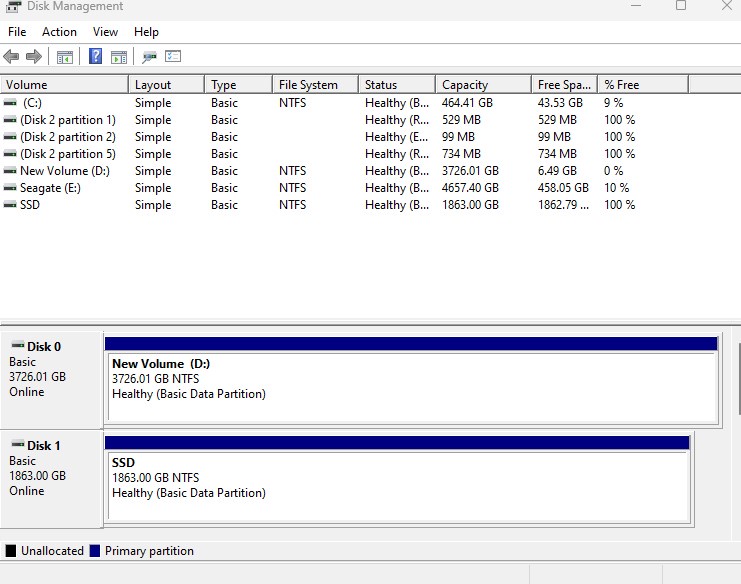Toggle the Show/Hide Console Tree icon

tap(65, 57)
